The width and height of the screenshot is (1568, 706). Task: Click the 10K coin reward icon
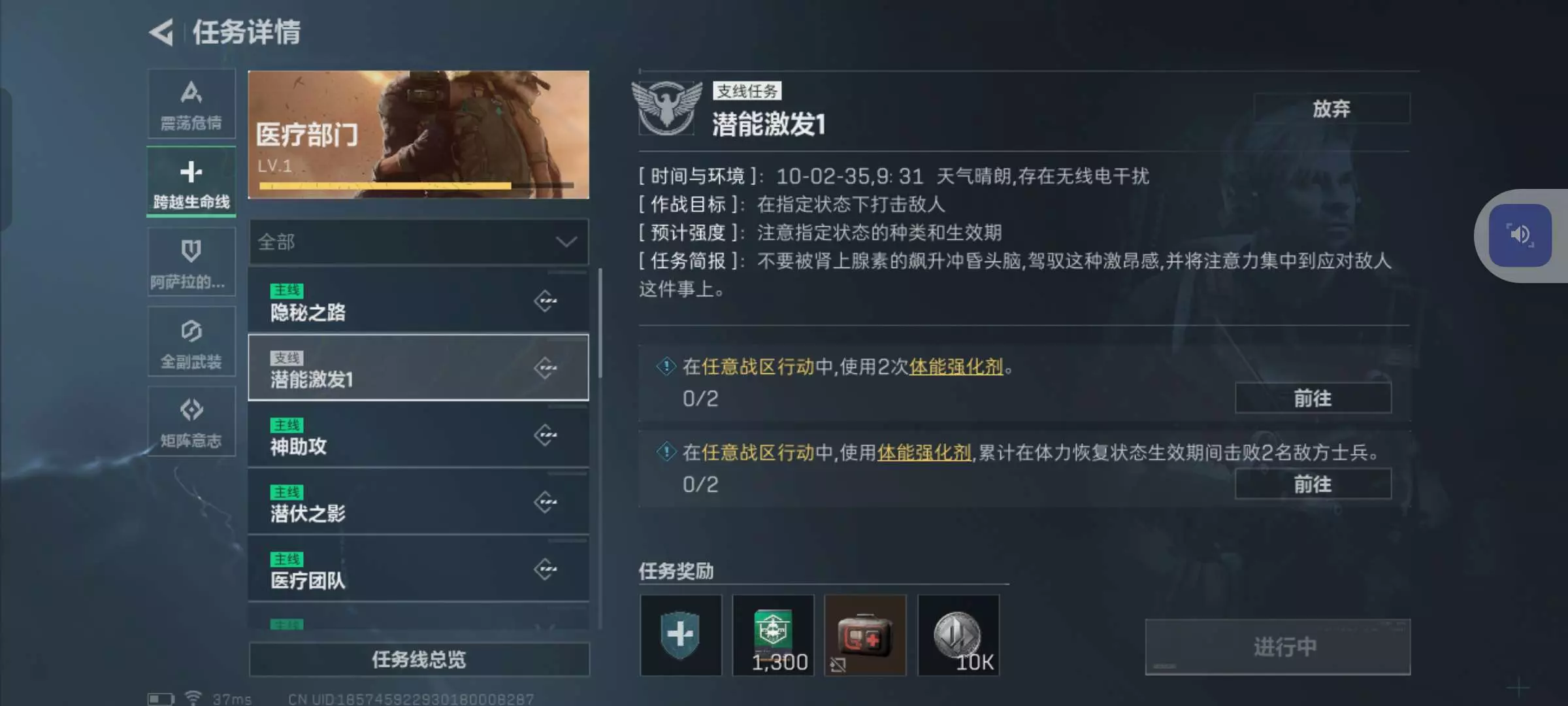958,635
